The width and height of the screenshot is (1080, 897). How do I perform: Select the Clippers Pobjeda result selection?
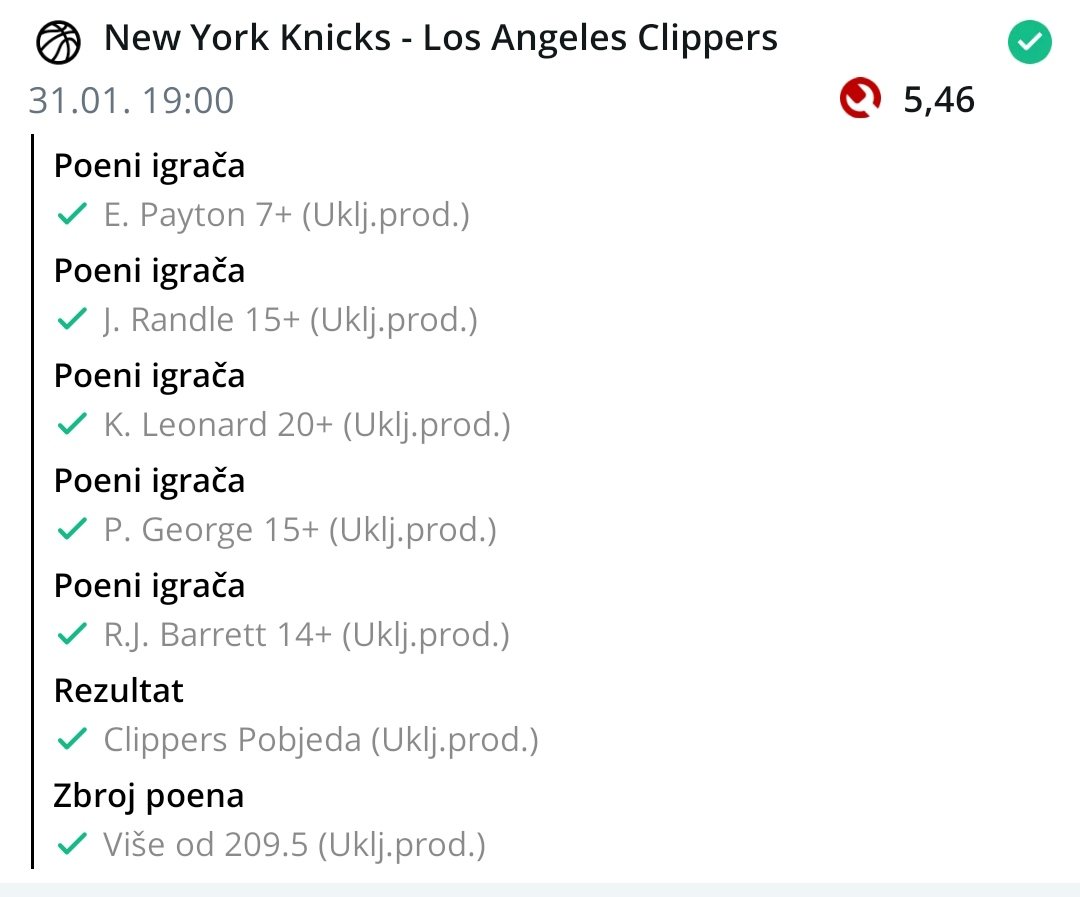pos(321,740)
